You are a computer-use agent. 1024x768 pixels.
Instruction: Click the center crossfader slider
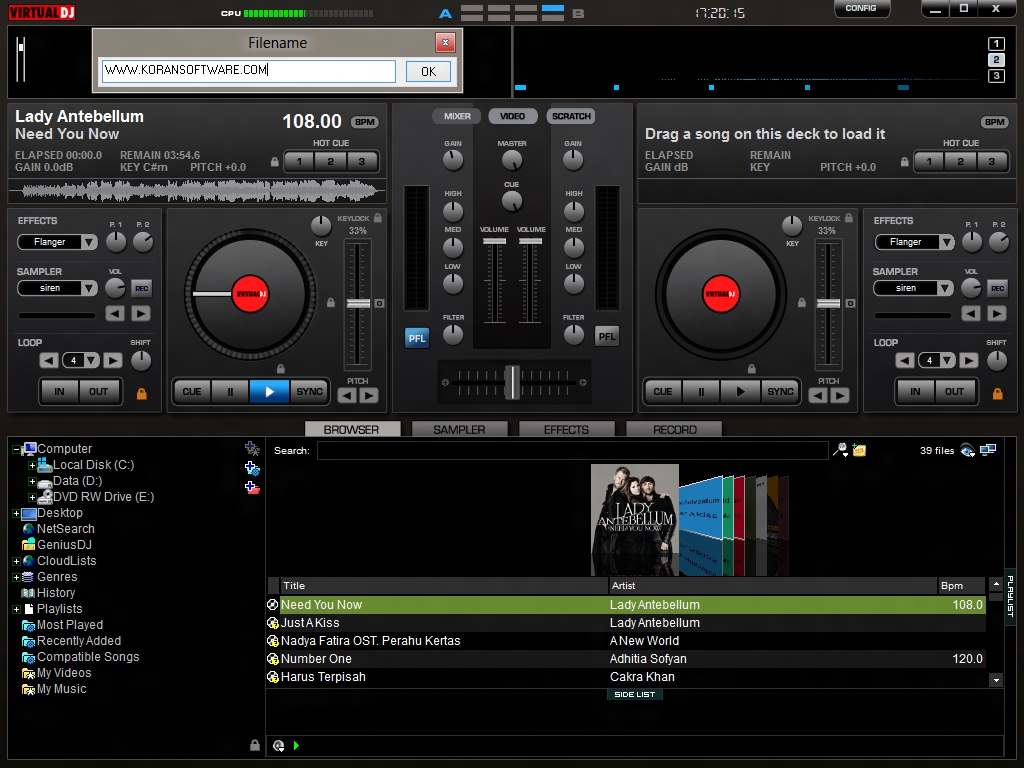(511, 381)
